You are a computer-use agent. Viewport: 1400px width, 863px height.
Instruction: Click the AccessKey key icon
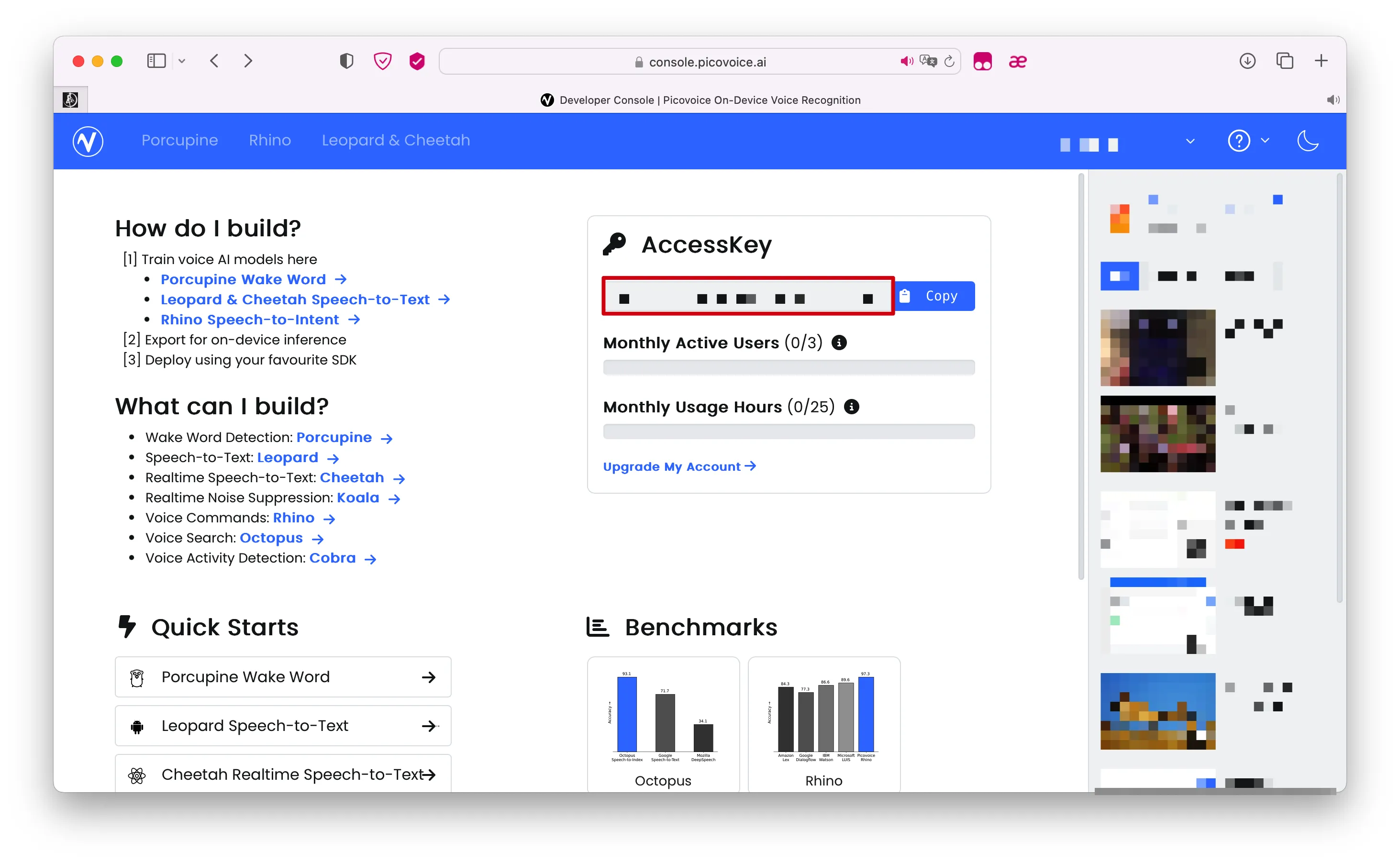point(615,244)
